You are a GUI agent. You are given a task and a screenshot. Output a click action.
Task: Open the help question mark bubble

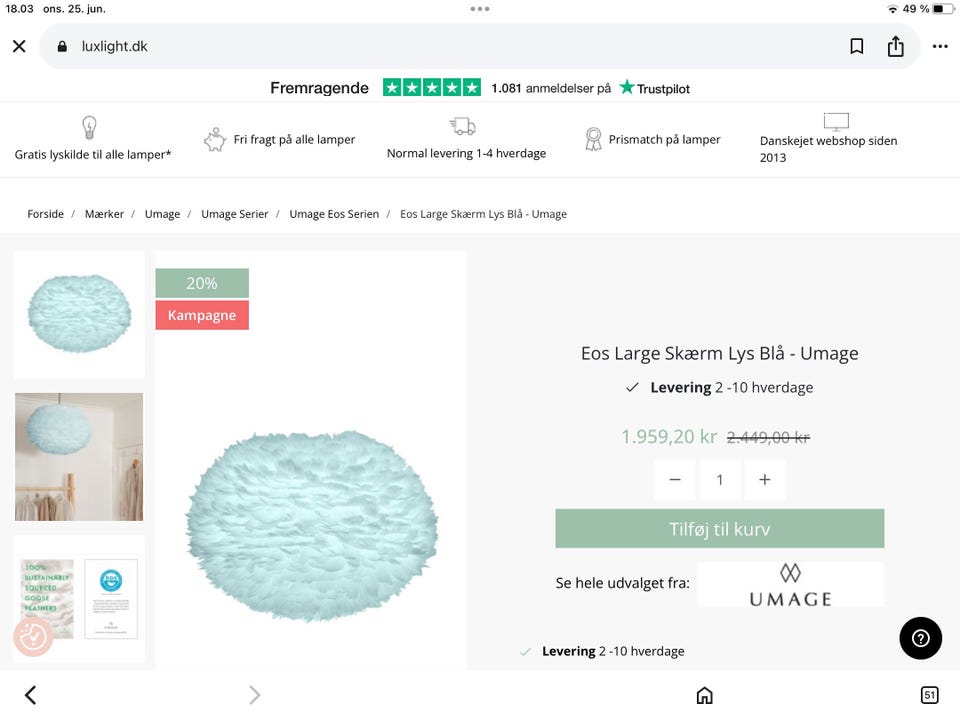[x=920, y=638]
